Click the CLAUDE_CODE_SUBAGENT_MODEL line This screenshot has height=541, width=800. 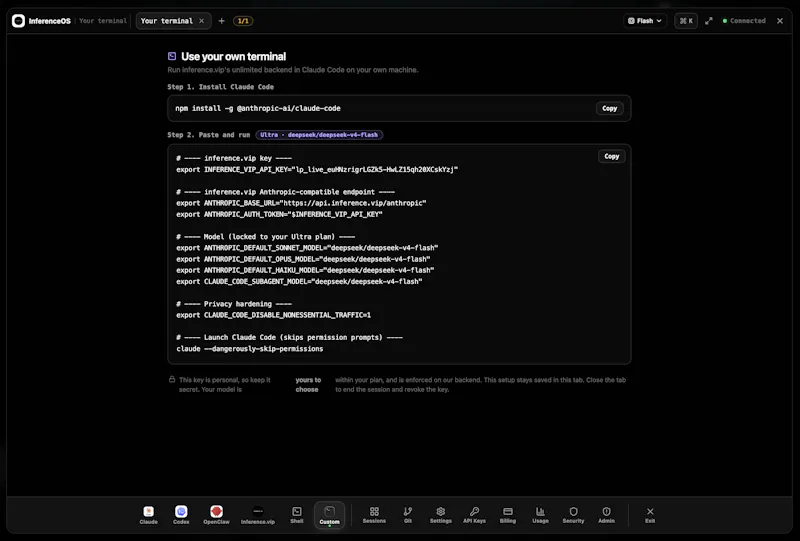(x=299, y=282)
